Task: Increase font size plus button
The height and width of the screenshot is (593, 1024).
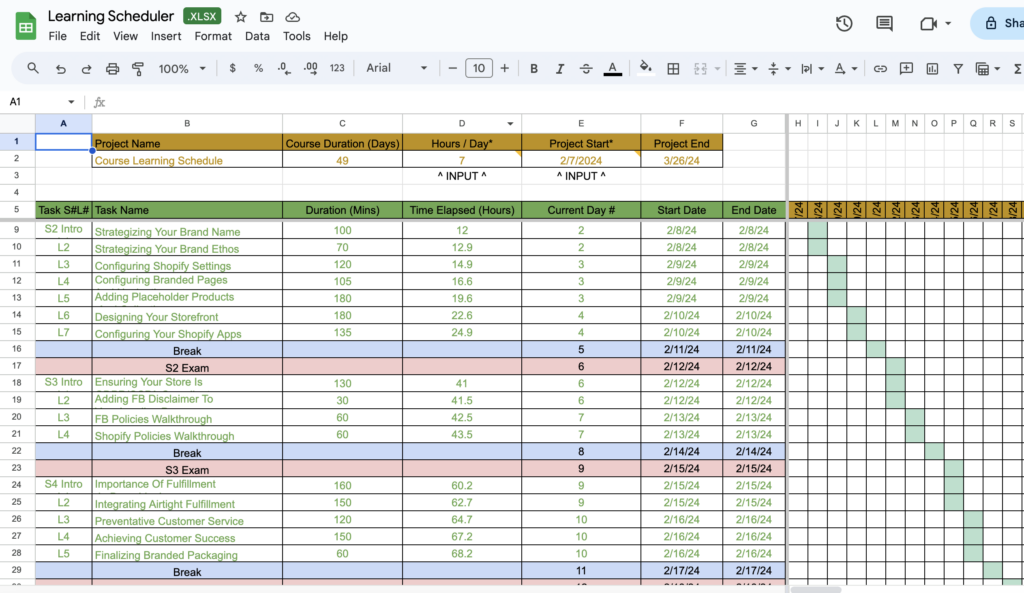Action: click(x=504, y=68)
